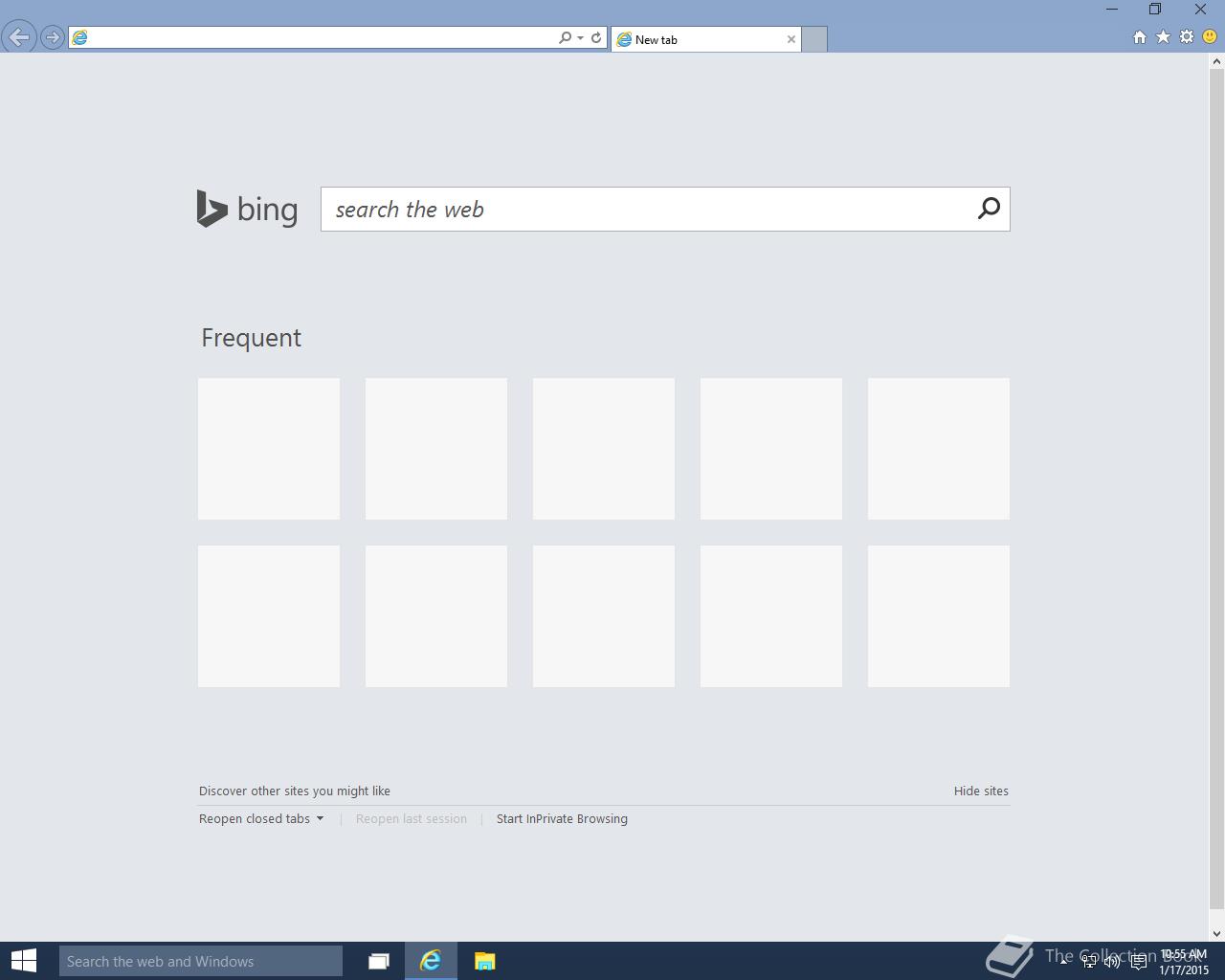Image resolution: width=1225 pixels, height=980 pixels.
Task: Open Task View on the taskbar
Action: (x=379, y=961)
